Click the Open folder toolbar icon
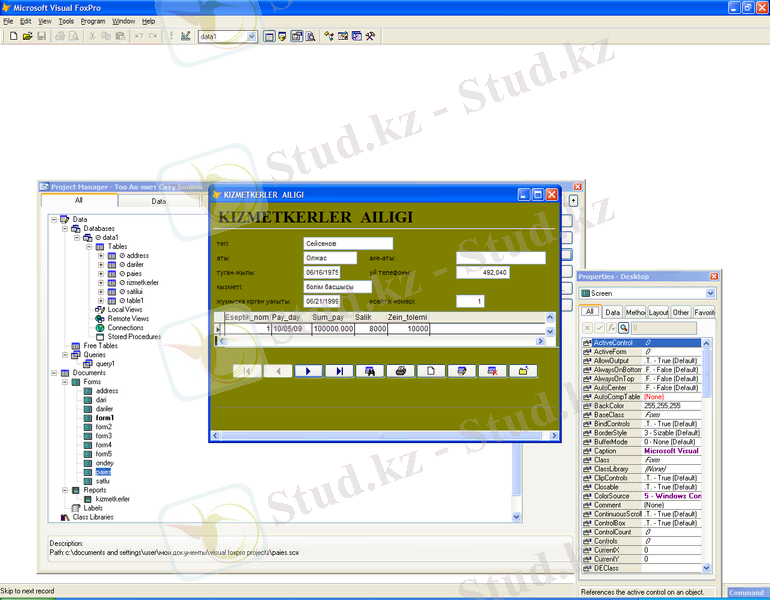770x600 pixels. (27, 36)
